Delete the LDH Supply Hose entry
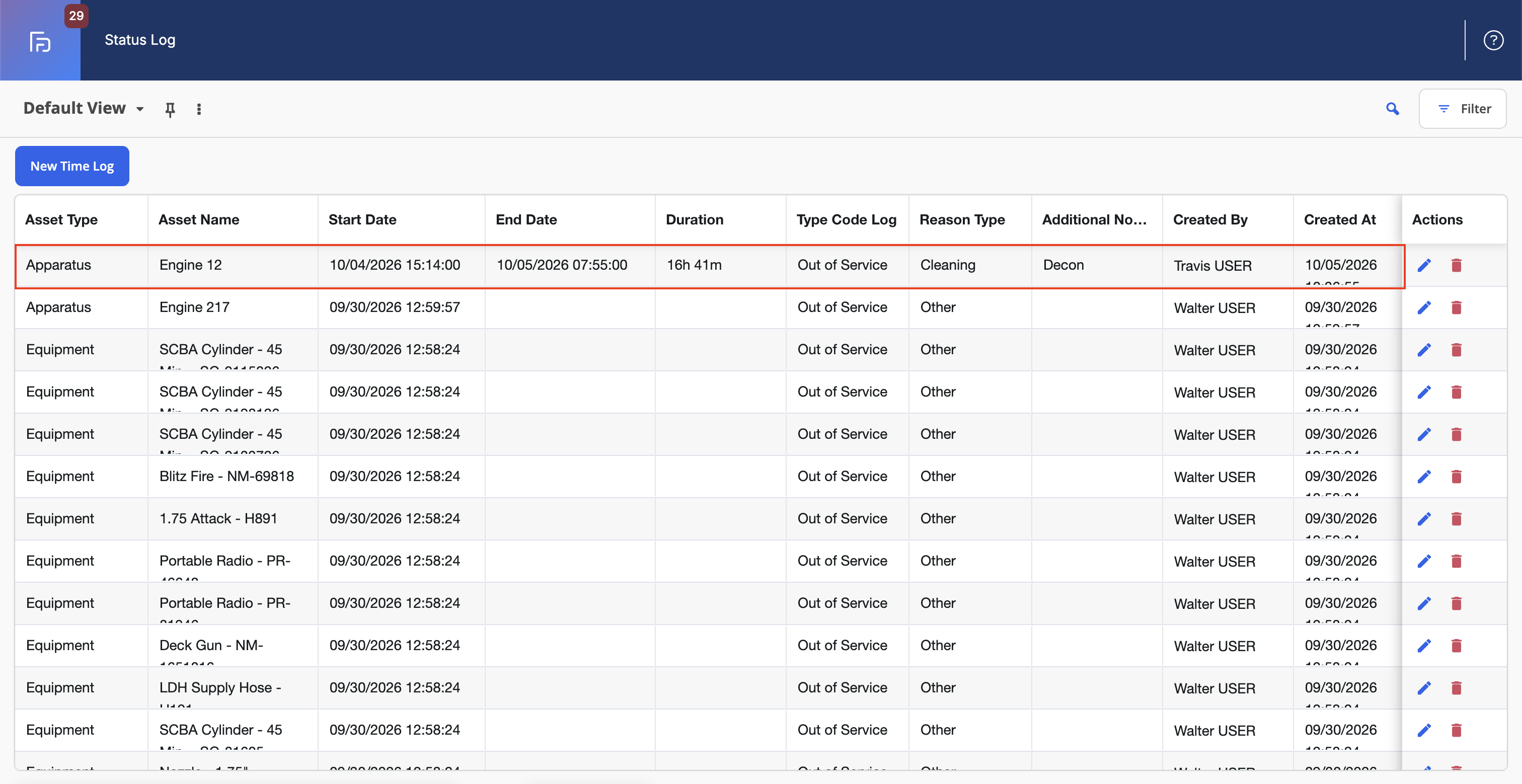 tap(1457, 688)
